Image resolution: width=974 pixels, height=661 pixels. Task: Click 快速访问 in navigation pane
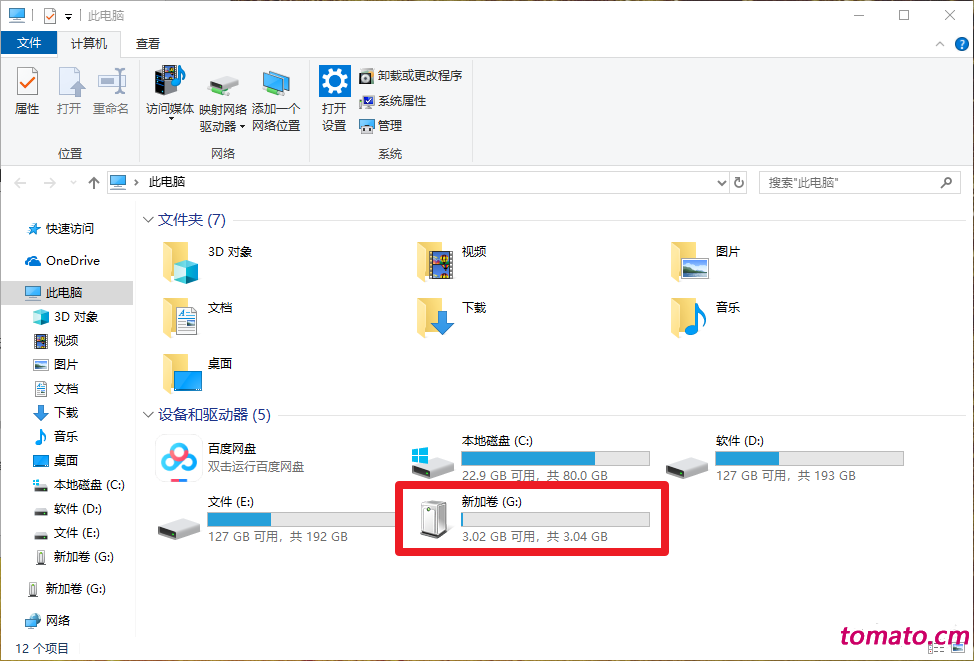pos(60,229)
